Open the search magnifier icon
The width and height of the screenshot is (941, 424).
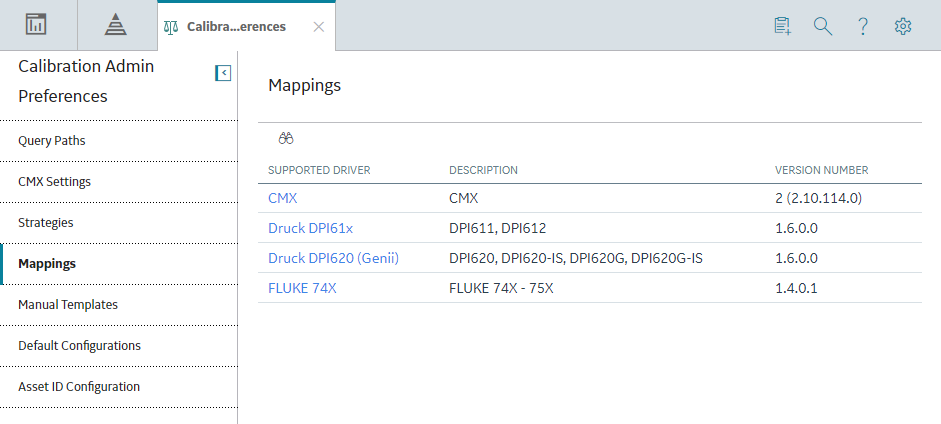823,26
